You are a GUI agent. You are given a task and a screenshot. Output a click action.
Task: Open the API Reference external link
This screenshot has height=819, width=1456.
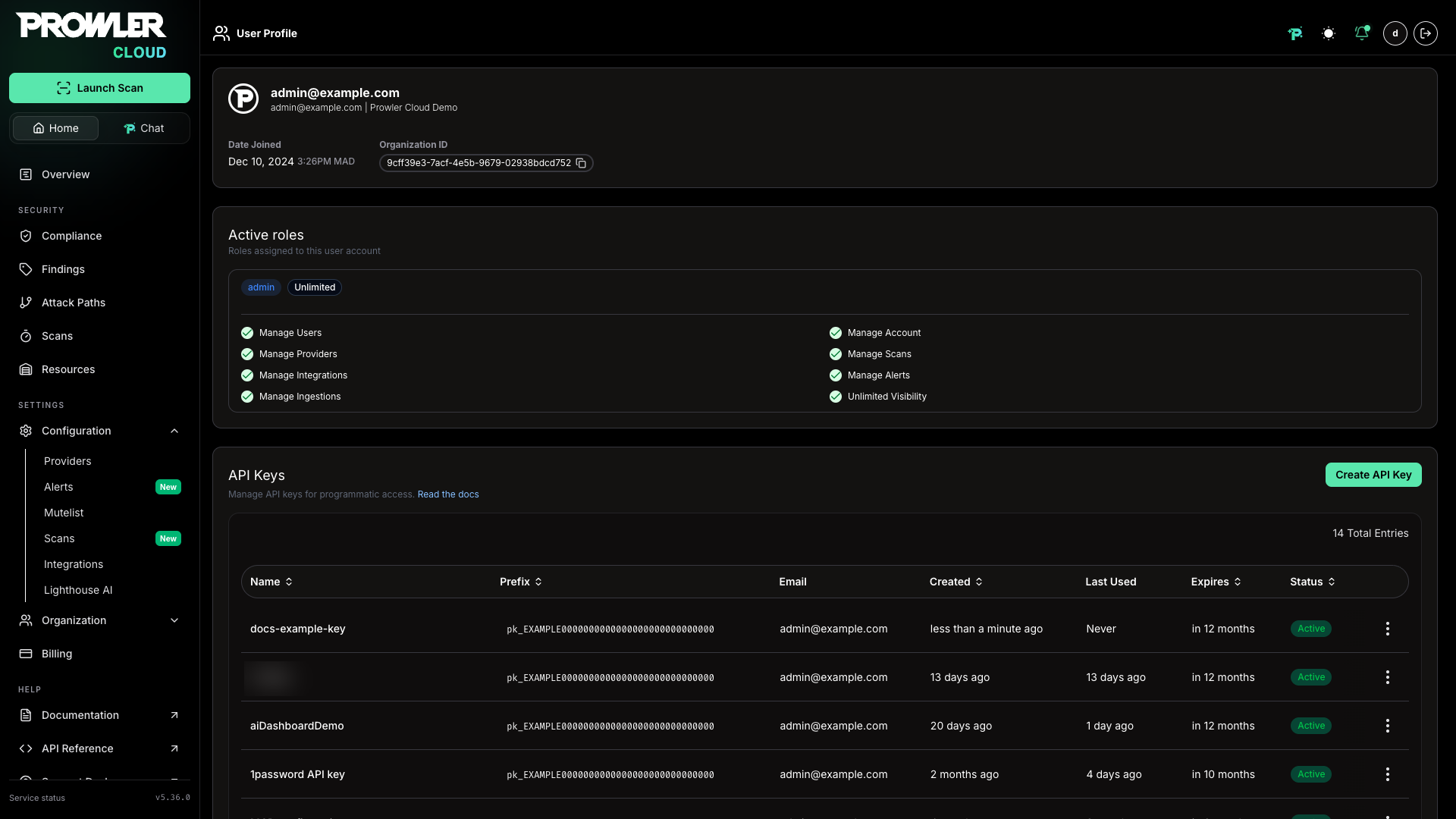[99, 748]
